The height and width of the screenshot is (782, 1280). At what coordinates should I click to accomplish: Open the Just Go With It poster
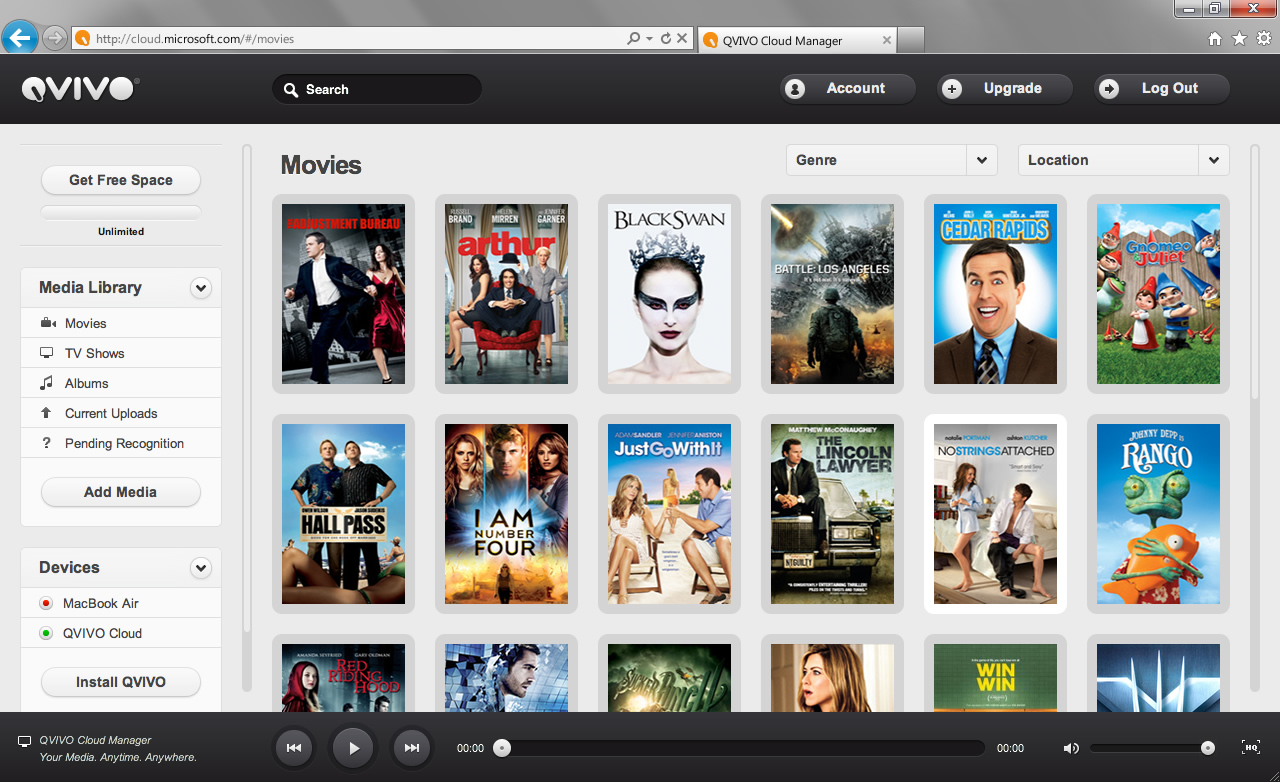[x=670, y=514]
